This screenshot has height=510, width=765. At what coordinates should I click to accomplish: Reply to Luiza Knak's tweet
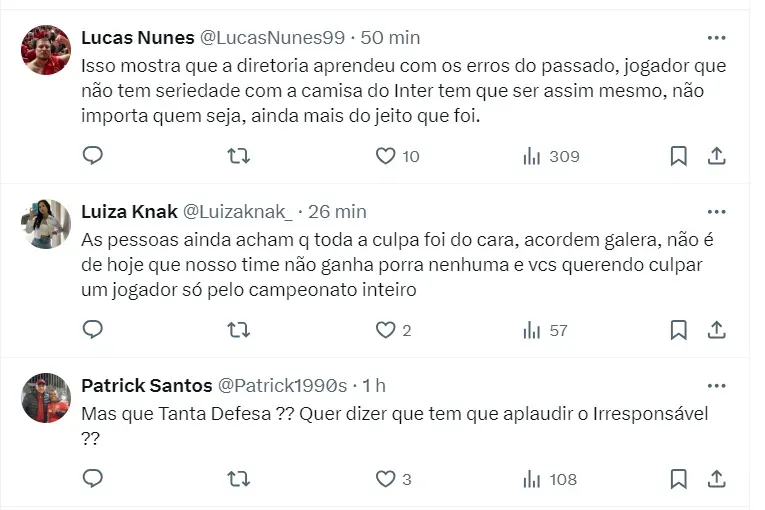point(93,330)
